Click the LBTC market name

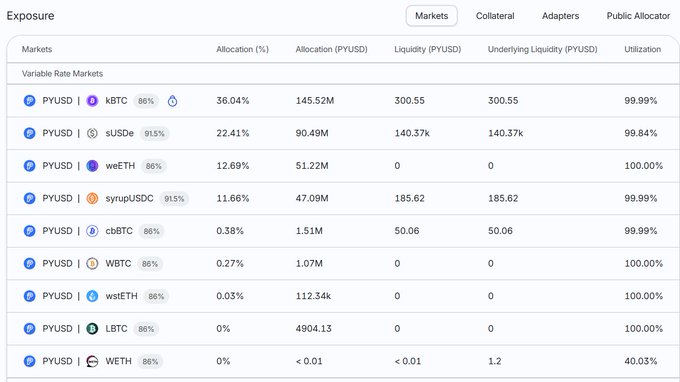click(116, 328)
